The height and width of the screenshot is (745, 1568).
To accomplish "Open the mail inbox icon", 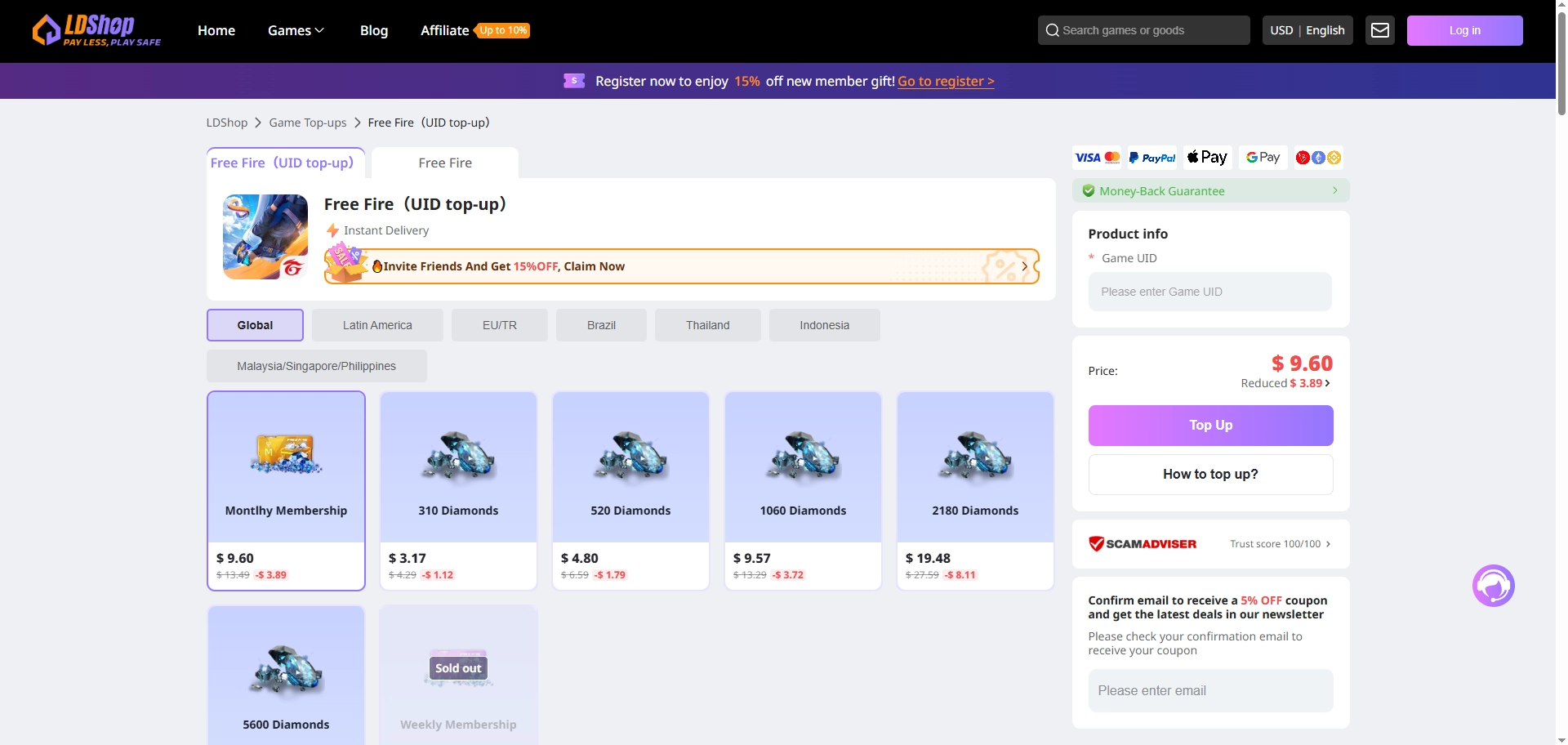I will [x=1380, y=30].
